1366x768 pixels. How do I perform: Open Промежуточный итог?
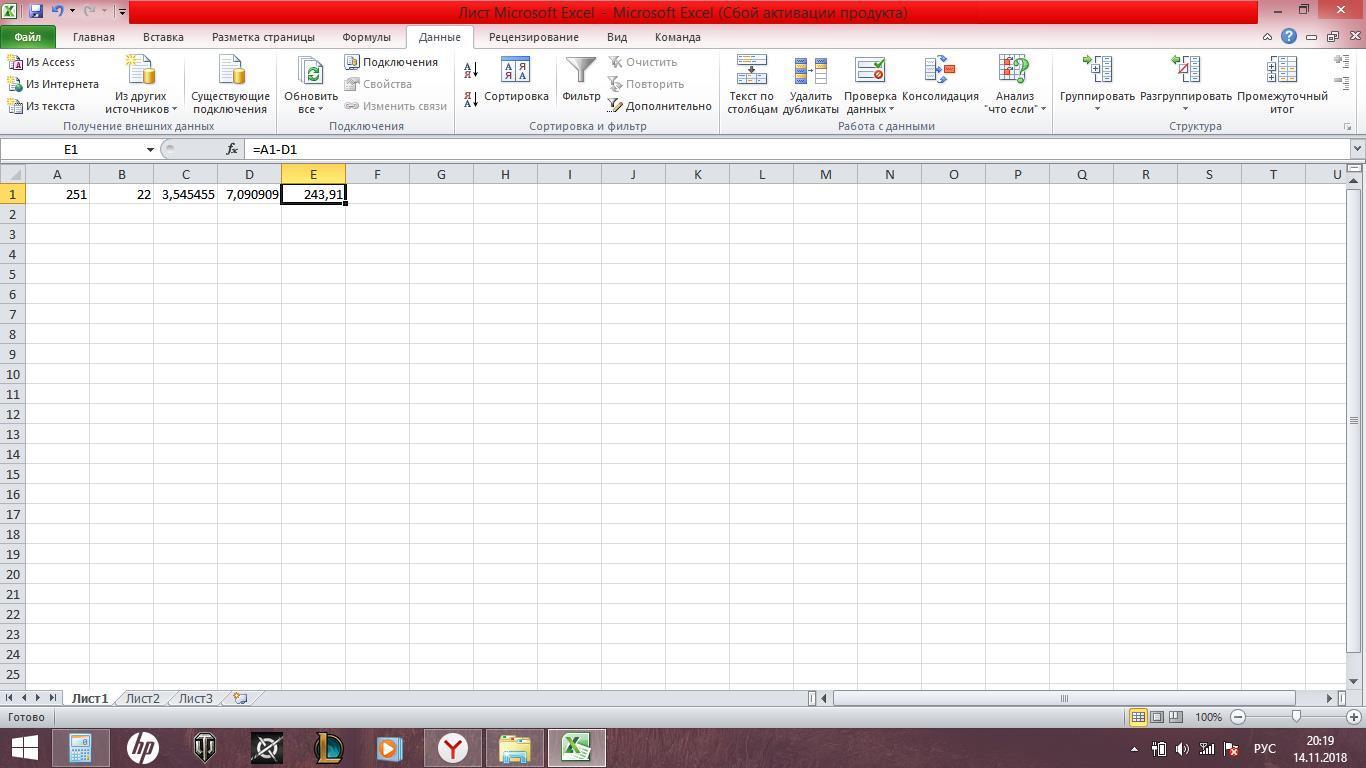(x=1282, y=84)
